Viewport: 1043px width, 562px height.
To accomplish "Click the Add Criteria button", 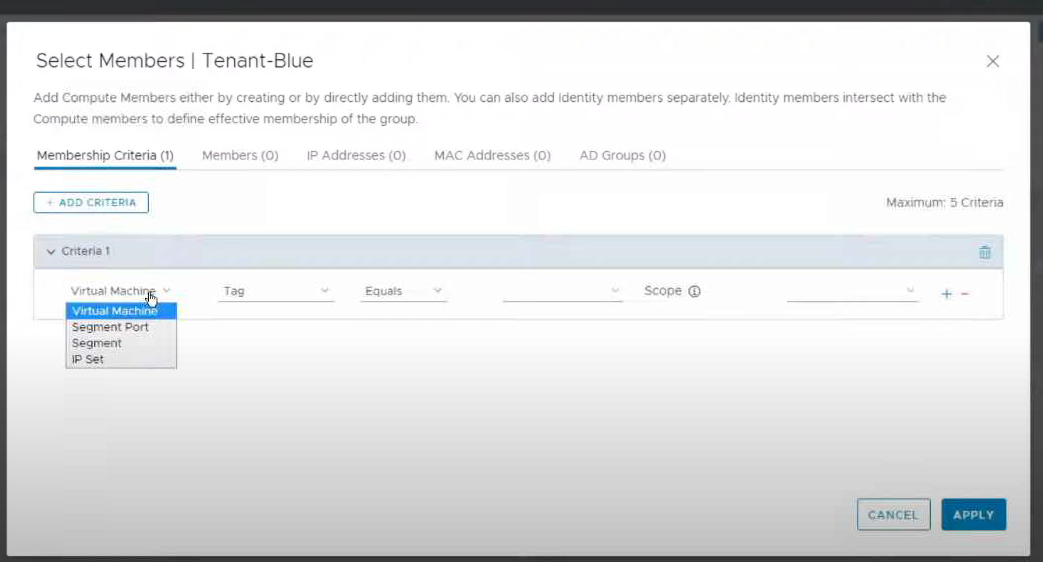I will pyautogui.click(x=91, y=203).
